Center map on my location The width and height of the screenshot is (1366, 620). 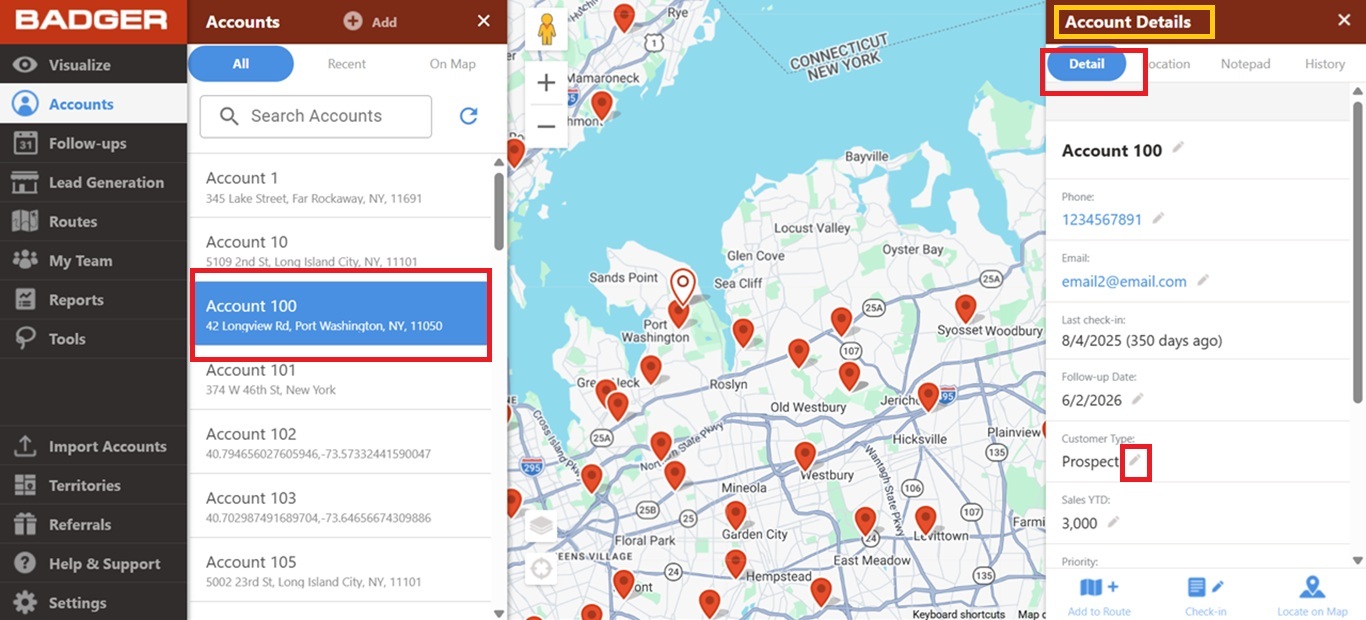[x=541, y=569]
